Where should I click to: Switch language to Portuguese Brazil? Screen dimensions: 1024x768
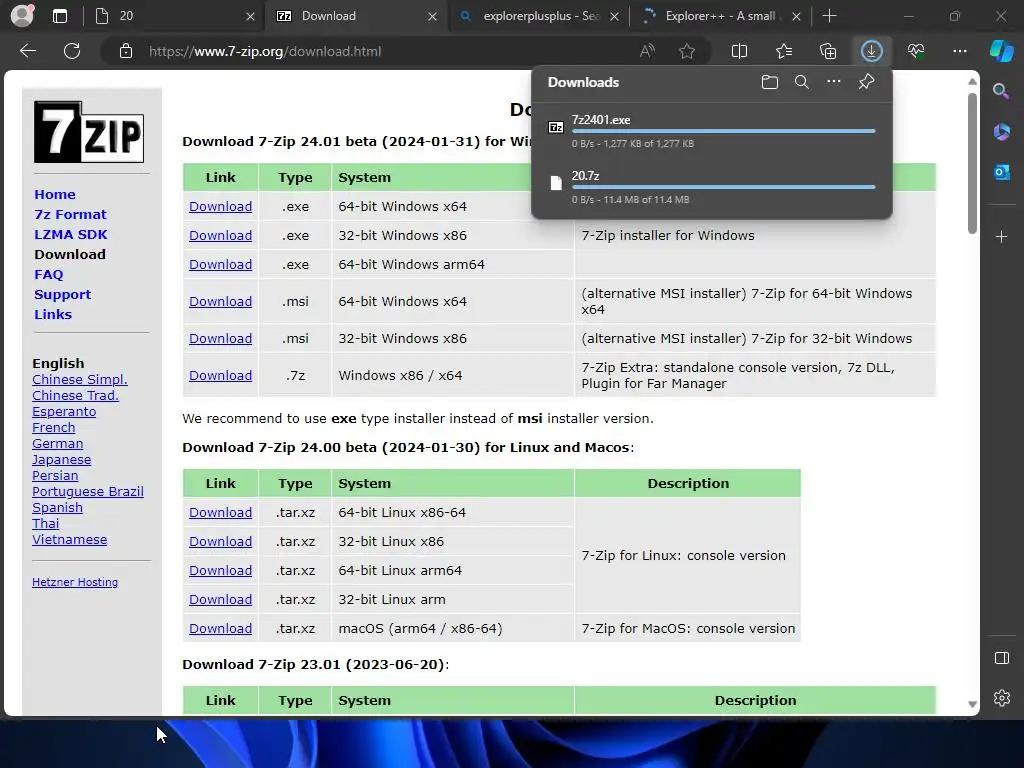coord(88,492)
